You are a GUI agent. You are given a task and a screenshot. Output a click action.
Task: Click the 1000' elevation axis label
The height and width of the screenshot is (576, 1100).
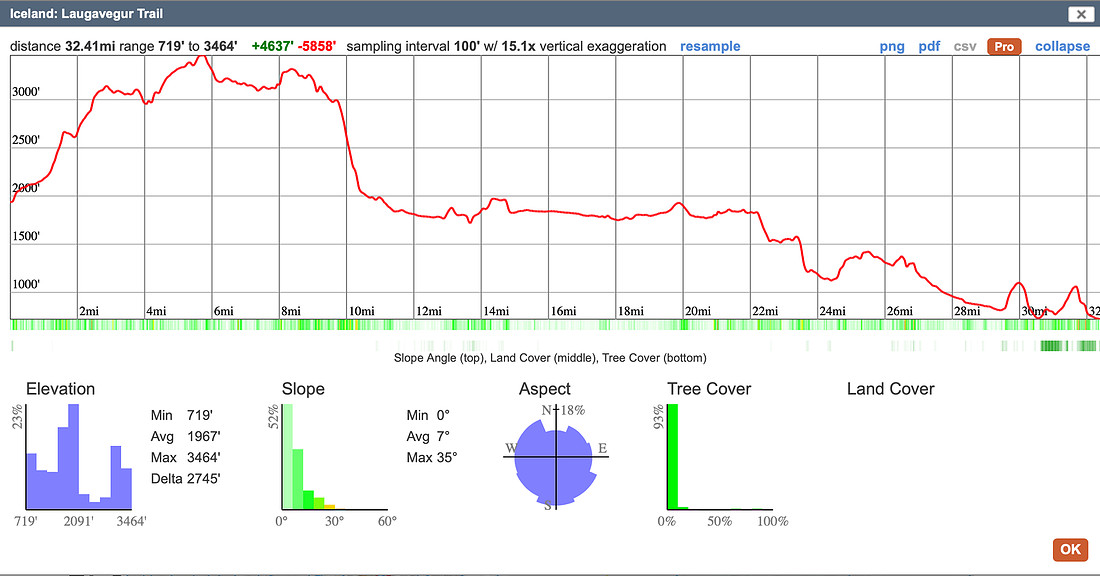tap(26, 284)
